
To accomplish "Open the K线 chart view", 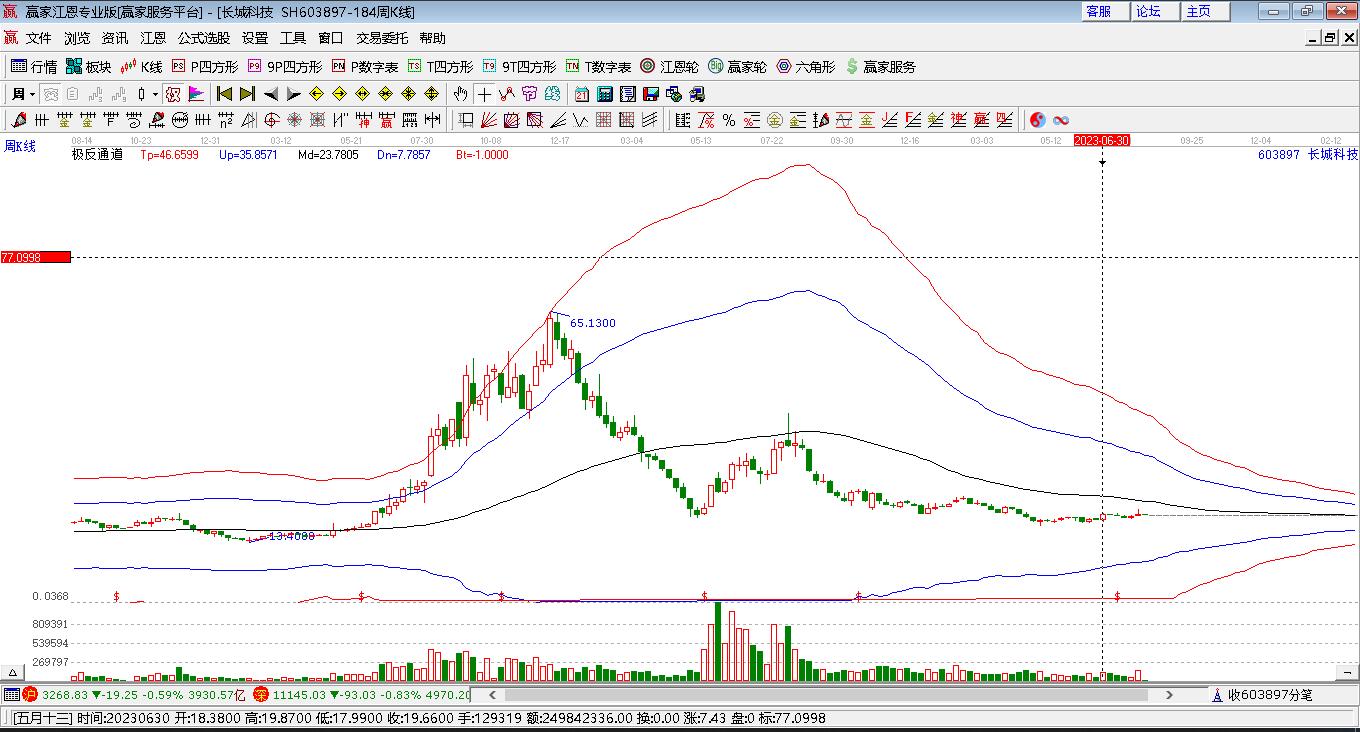I will click(x=141, y=67).
